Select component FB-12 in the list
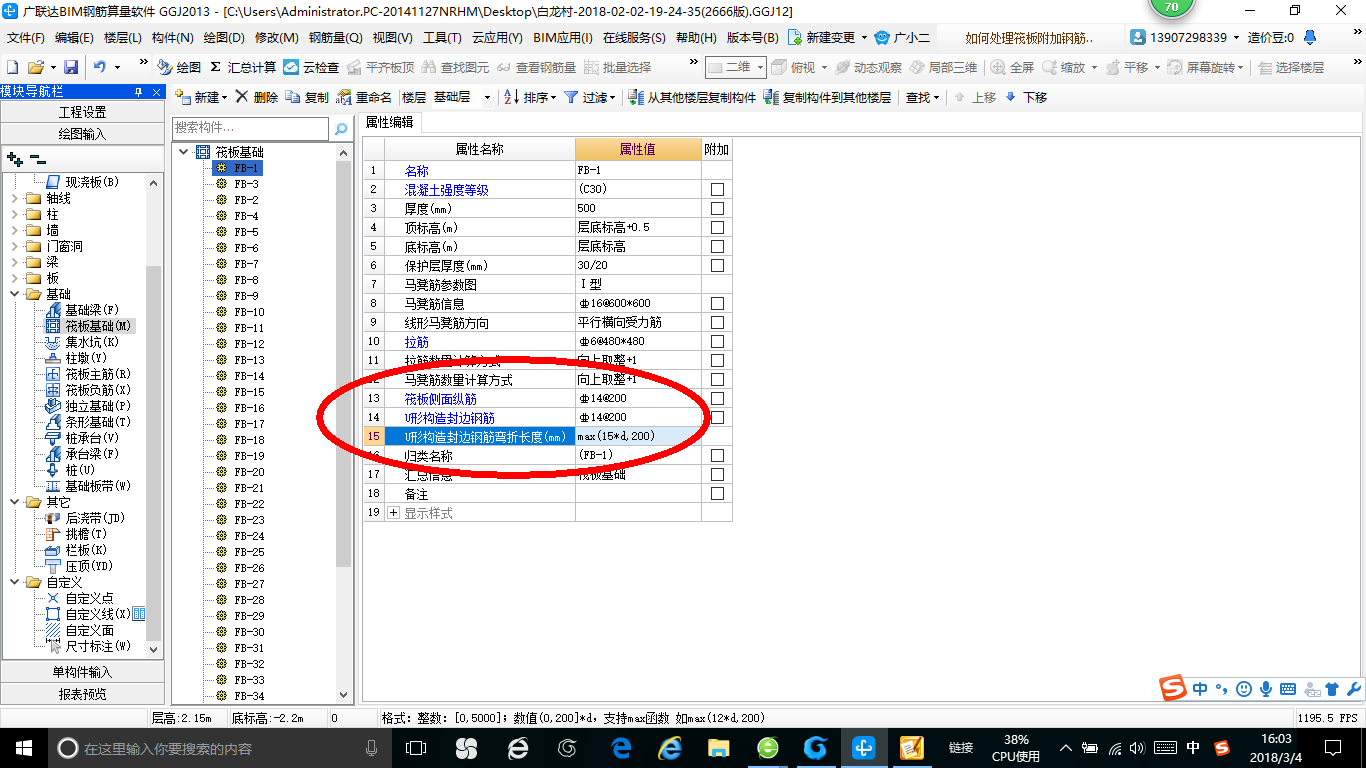Screen dimensions: 1366x768 [x=249, y=344]
